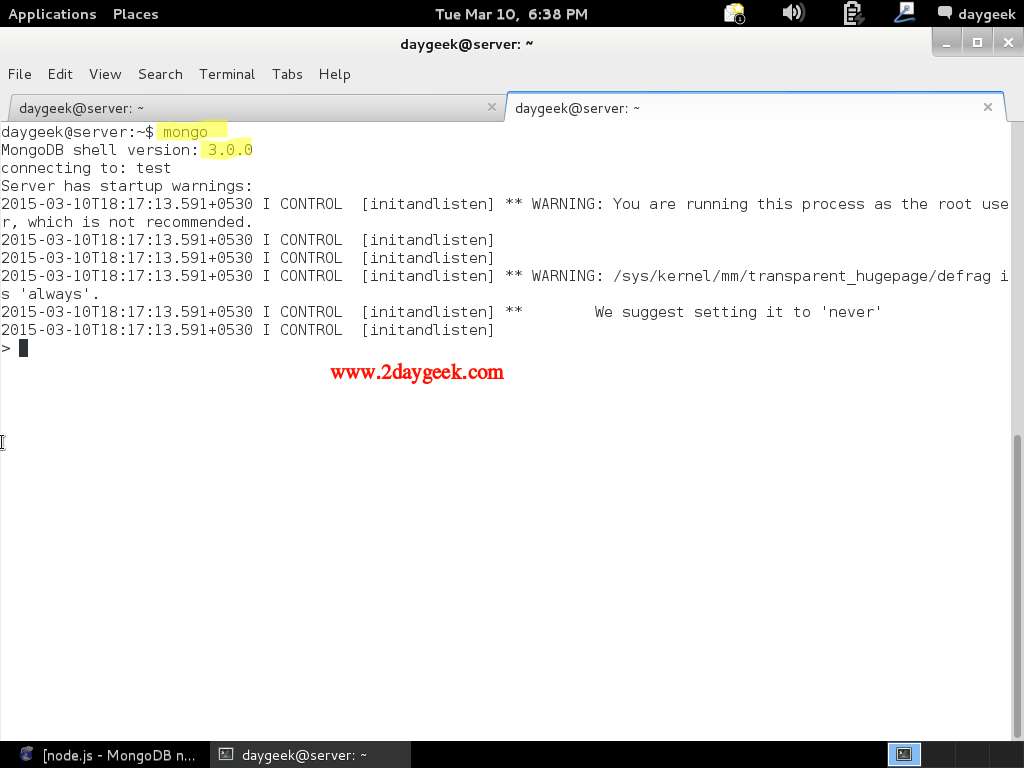Open the daygeek user chat menu
Viewport: 1024px width, 768px height.
(976, 14)
